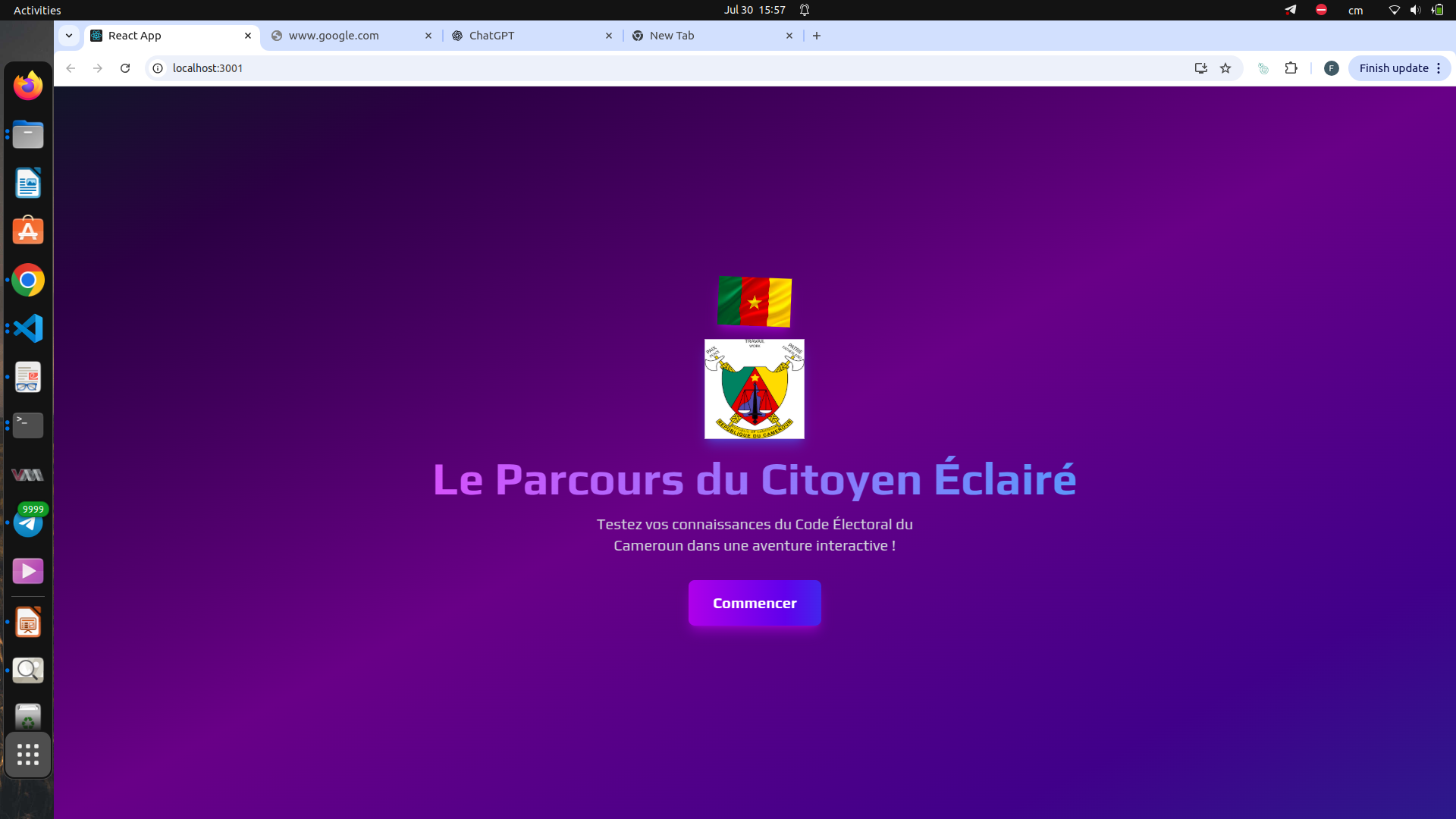The width and height of the screenshot is (1456, 819).
Task: Click the Cameroon coat of arms image
Action: (x=755, y=389)
